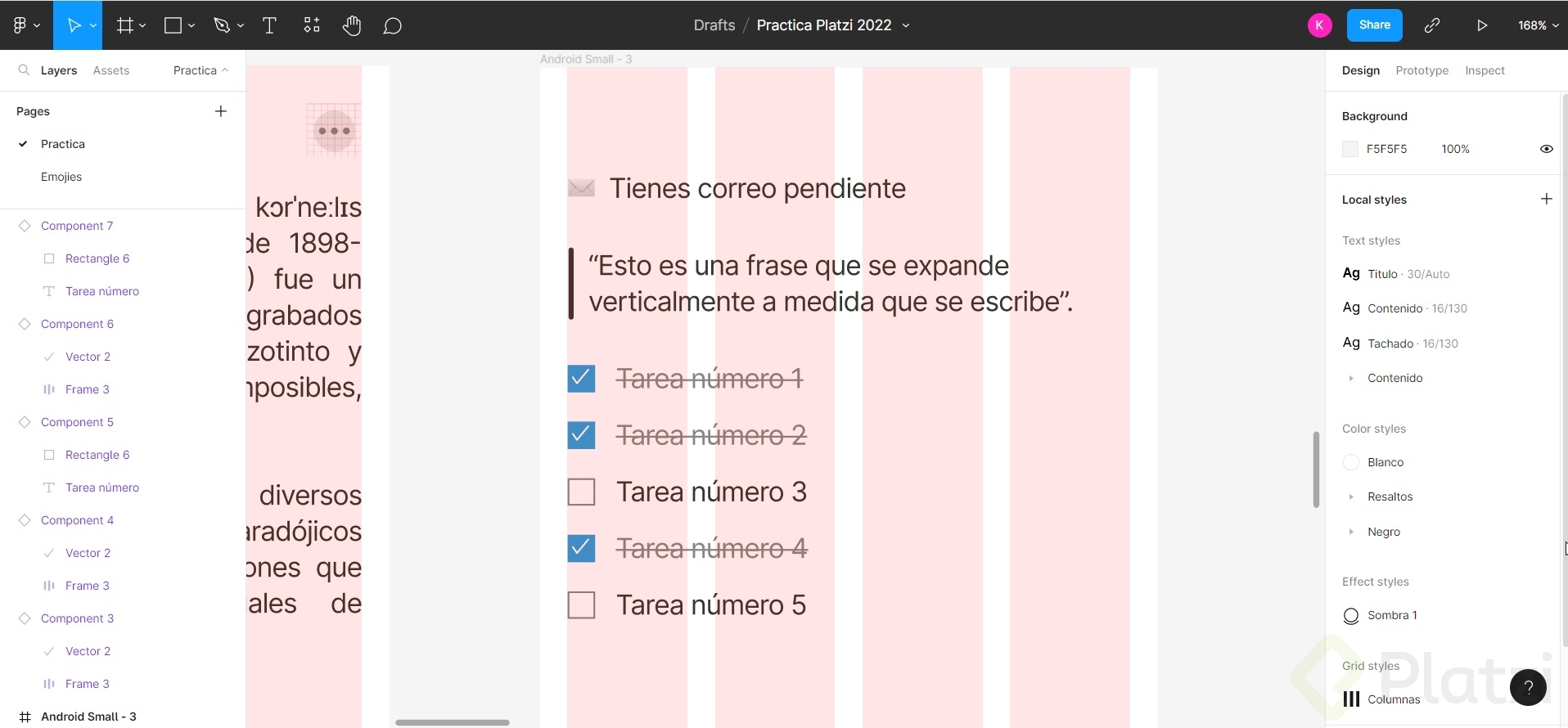
Task: Search layers with magnifier icon
Action: click(24, 70)
